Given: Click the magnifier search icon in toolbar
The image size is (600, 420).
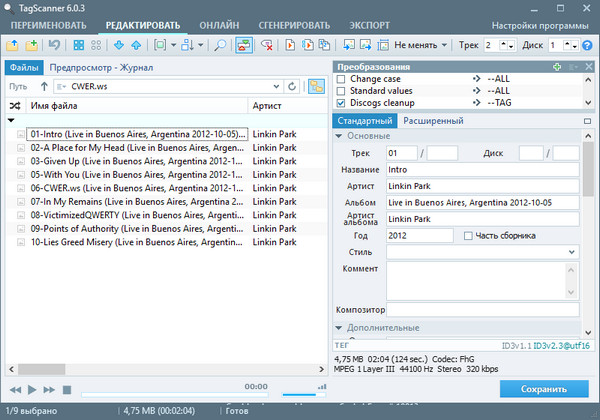Looking at the screenshot, I should 220,45.
